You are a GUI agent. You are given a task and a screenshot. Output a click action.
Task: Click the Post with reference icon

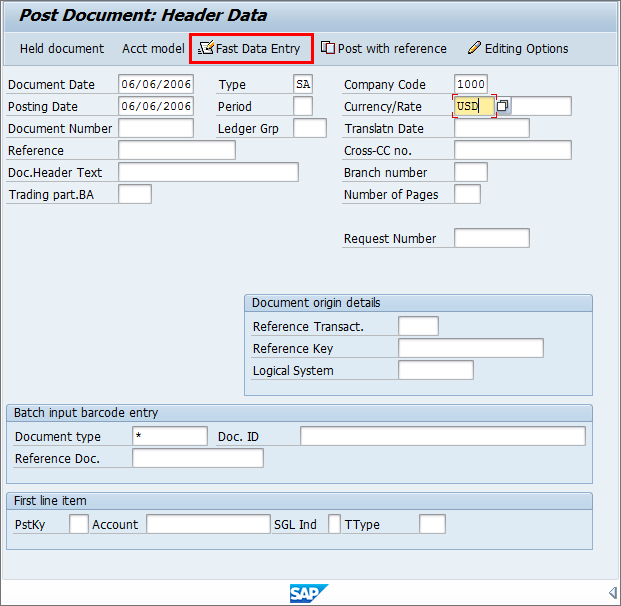[327, 48]
